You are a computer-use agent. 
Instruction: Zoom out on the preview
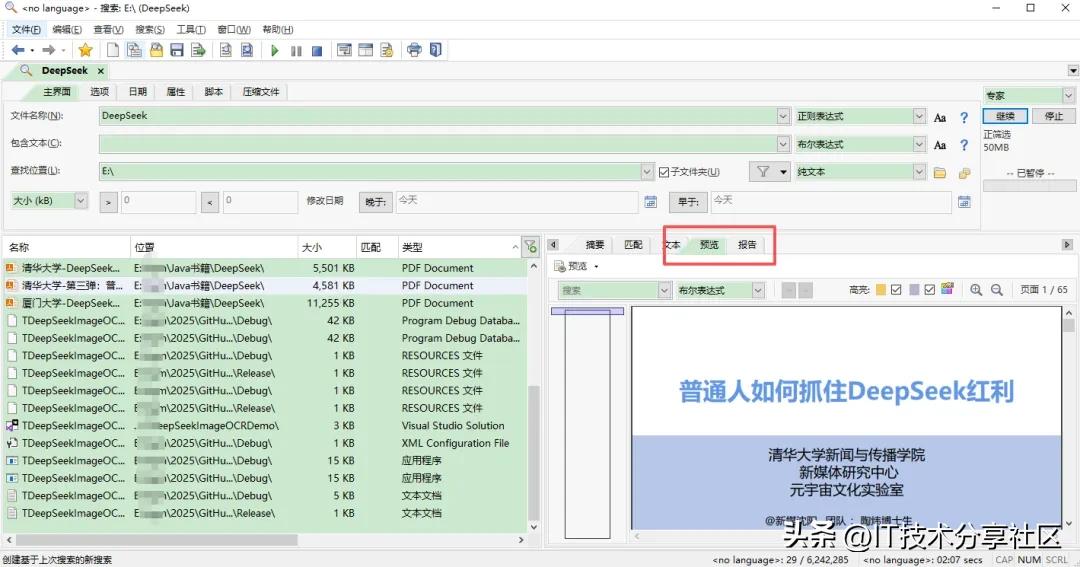point(997,290)
